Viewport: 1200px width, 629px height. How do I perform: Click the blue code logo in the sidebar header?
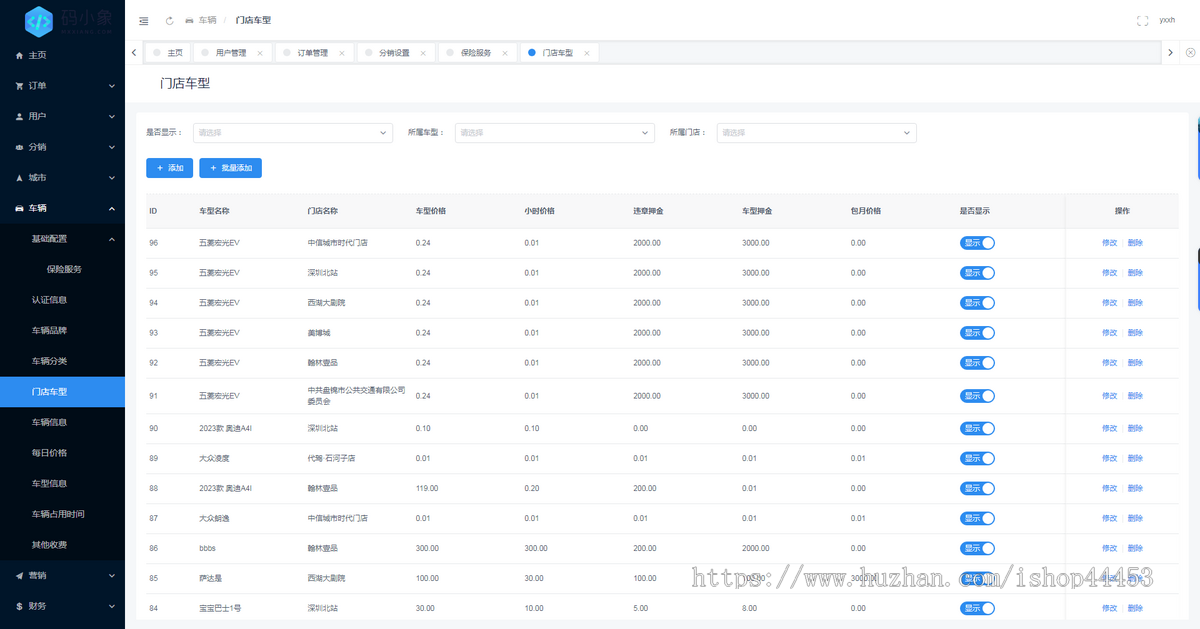[x=38, y=20]
